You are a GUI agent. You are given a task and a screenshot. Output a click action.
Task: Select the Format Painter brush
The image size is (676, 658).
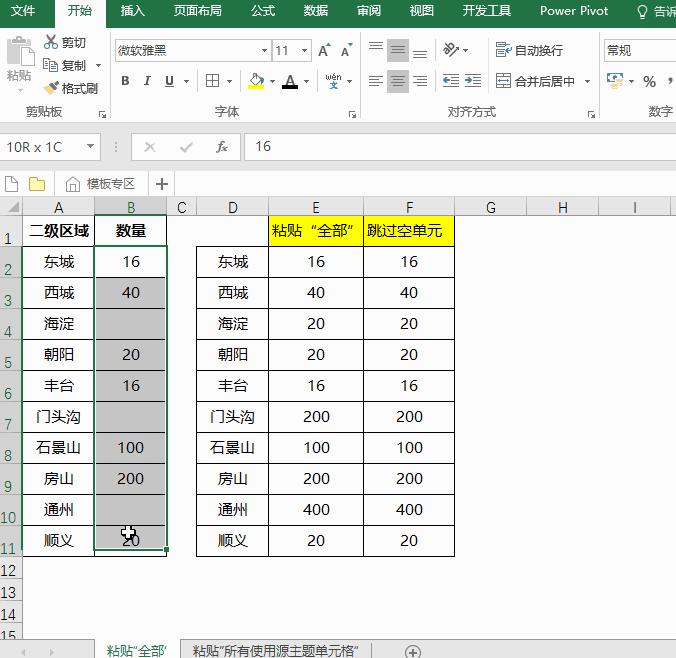[x=71, y=88]
